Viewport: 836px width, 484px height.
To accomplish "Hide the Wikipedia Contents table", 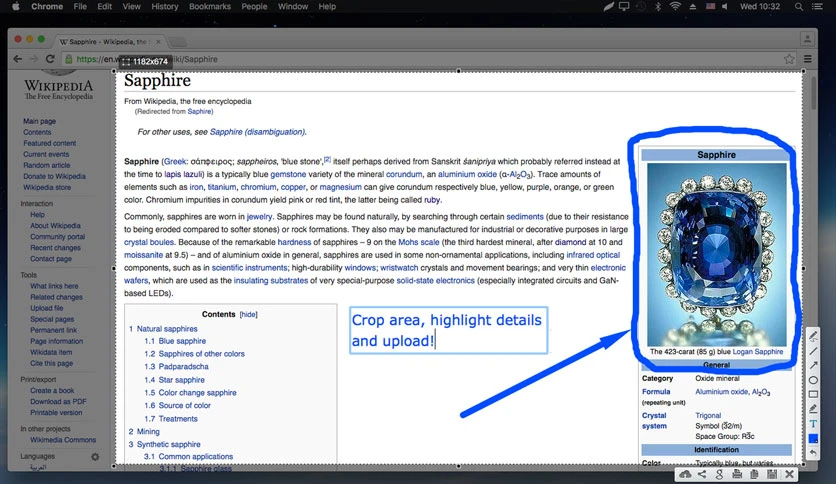I will pos(248,314).
